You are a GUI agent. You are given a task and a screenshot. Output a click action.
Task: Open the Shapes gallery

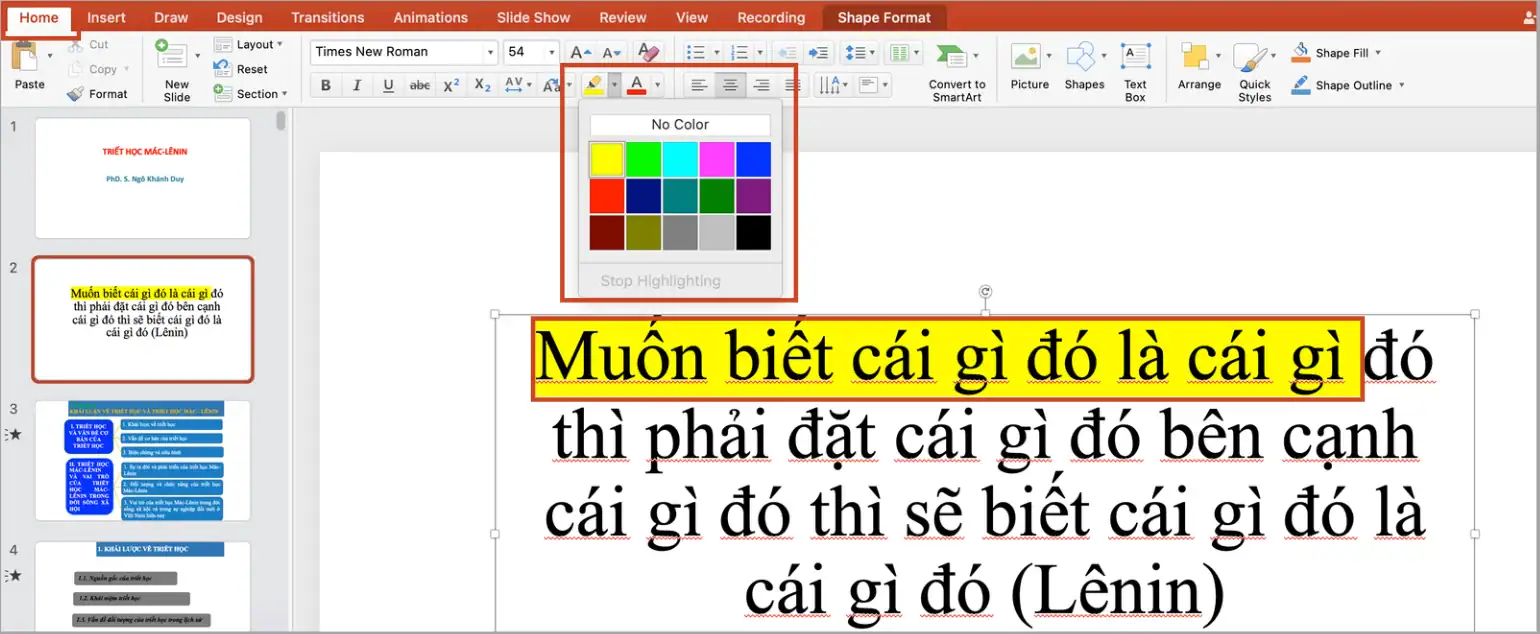click(1084, 66)
